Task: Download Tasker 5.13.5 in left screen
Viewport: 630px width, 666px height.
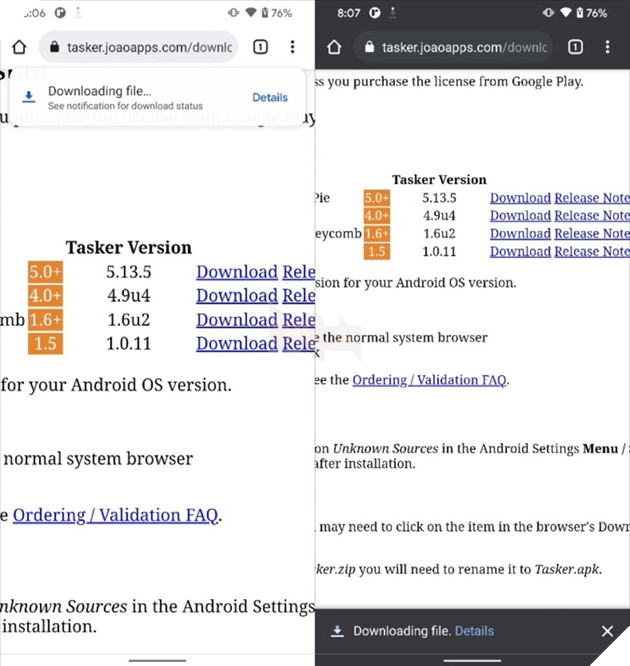Action: (x=237, y=272)
